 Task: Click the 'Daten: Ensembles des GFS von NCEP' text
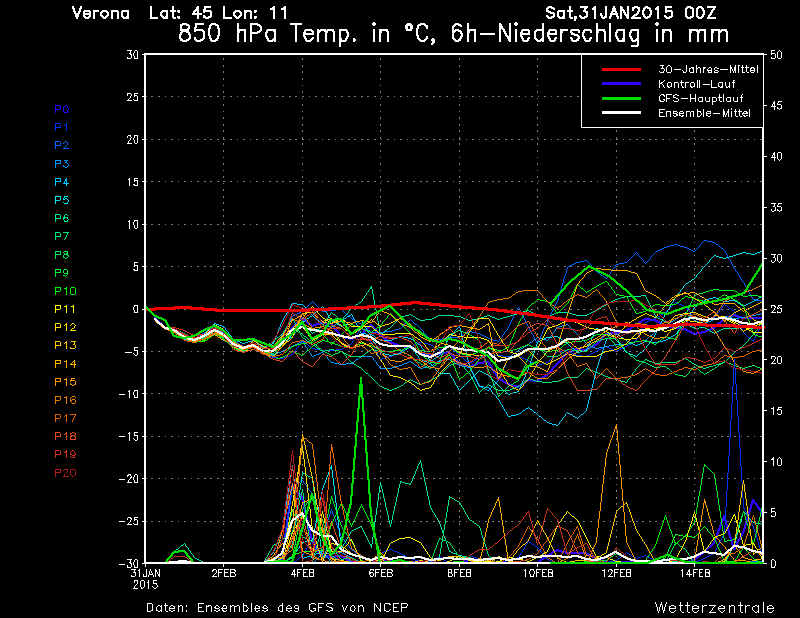(x=277, y=607)
